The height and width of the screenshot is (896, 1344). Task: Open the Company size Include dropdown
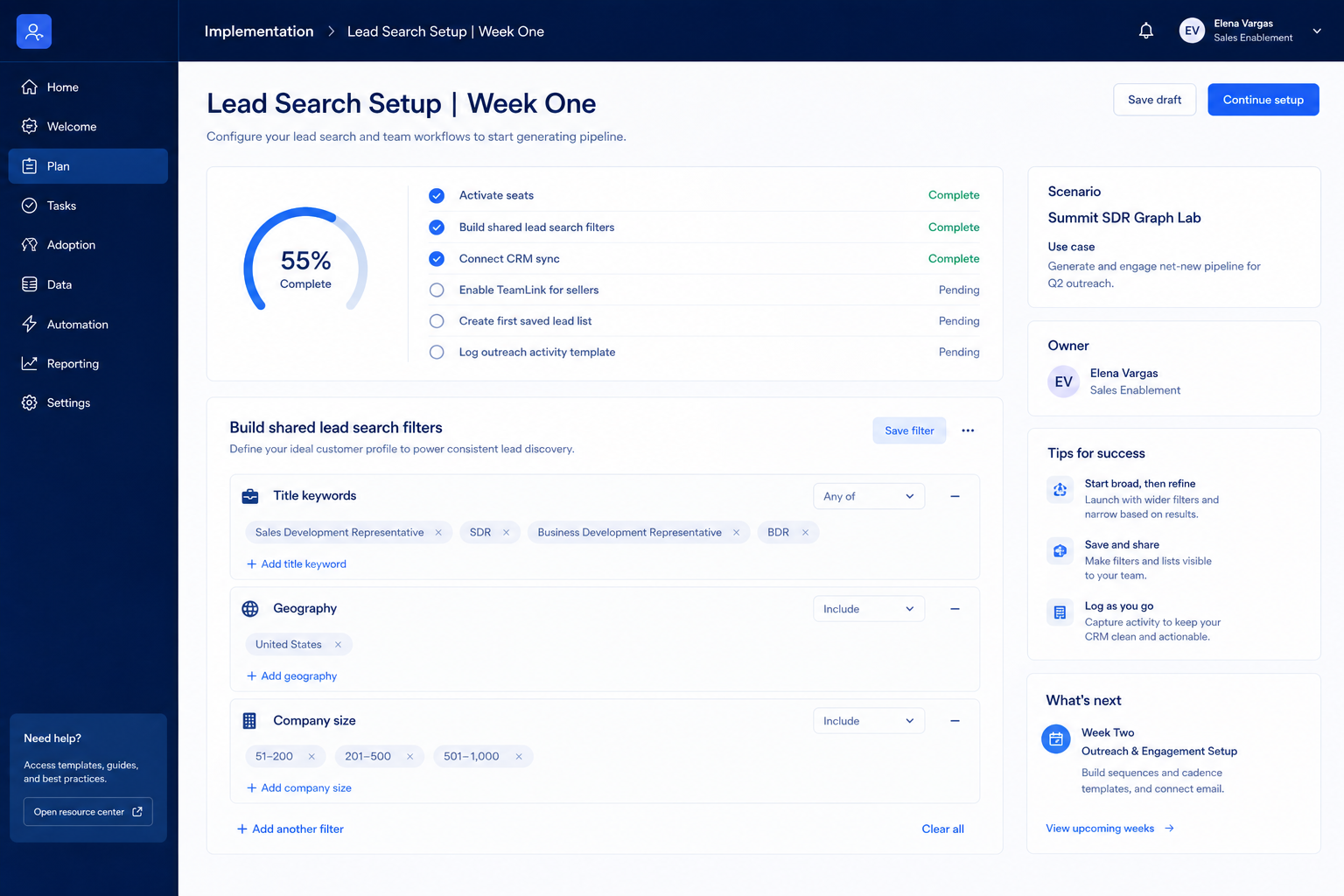(x=869, y=721)
